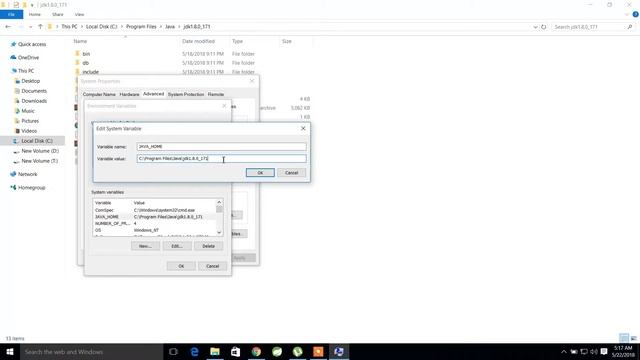Open the Share ribbon tab

[58, 14]
